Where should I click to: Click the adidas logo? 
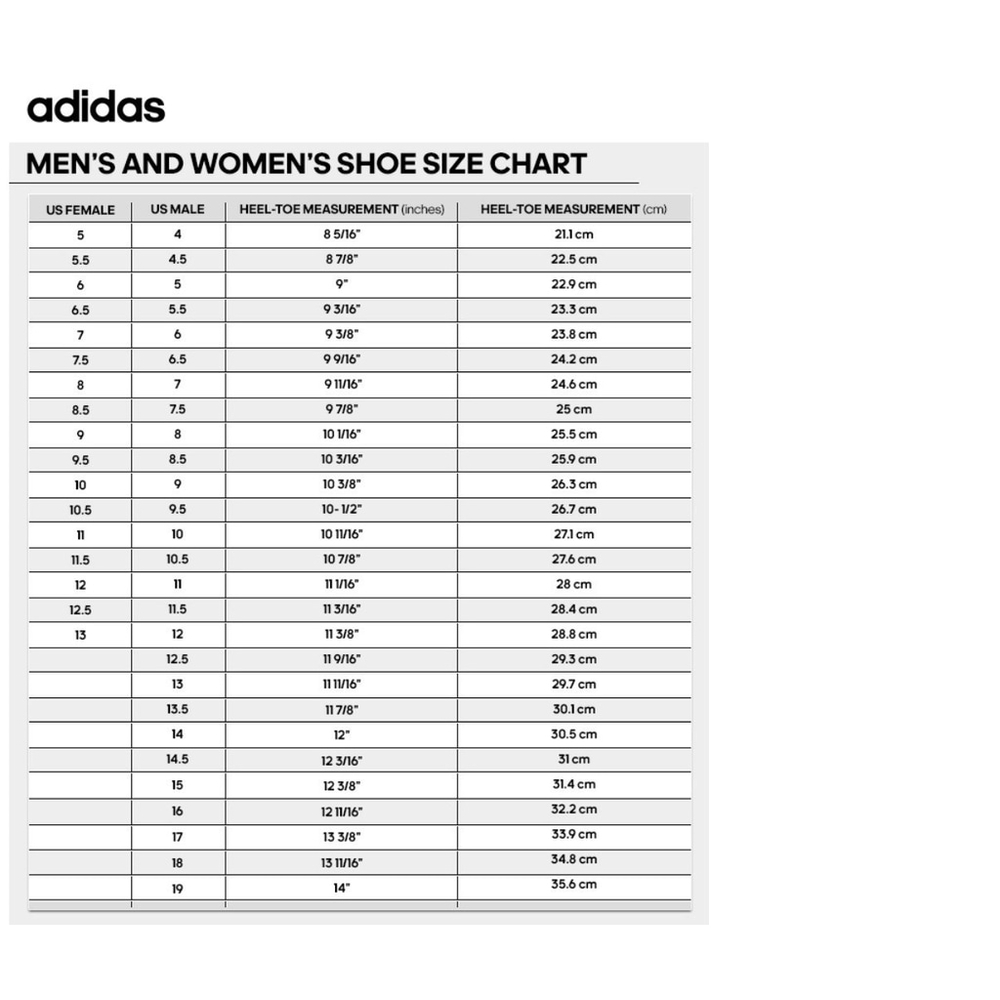(96, 107)
